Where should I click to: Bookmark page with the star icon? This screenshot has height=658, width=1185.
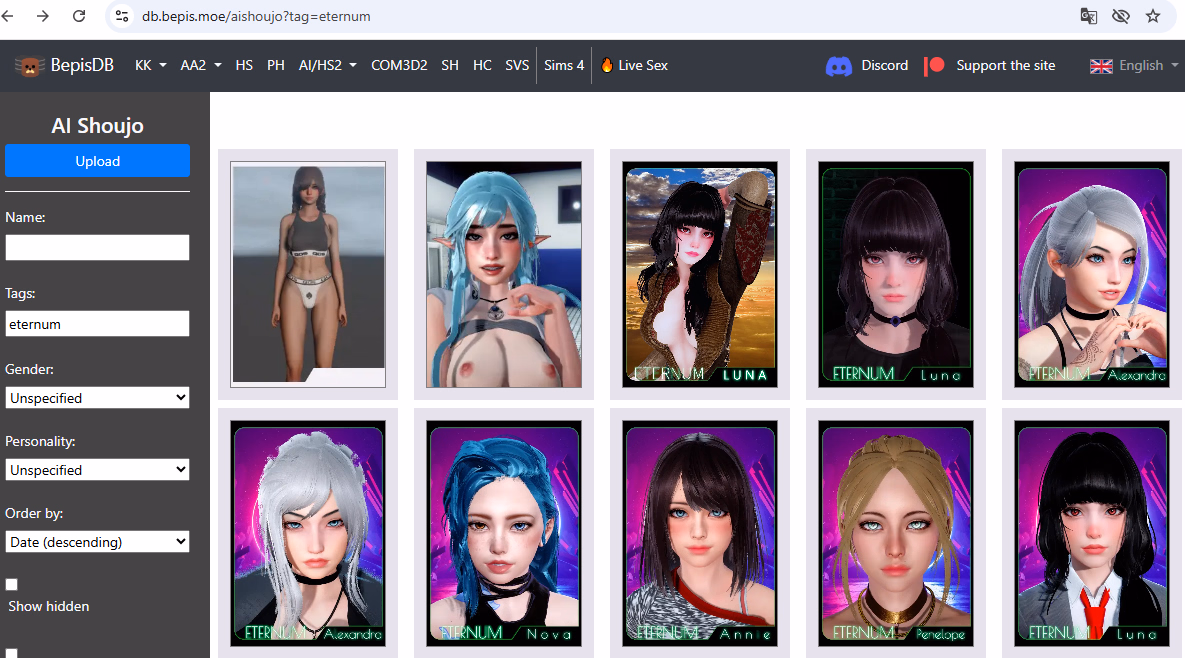point(1153,16)
